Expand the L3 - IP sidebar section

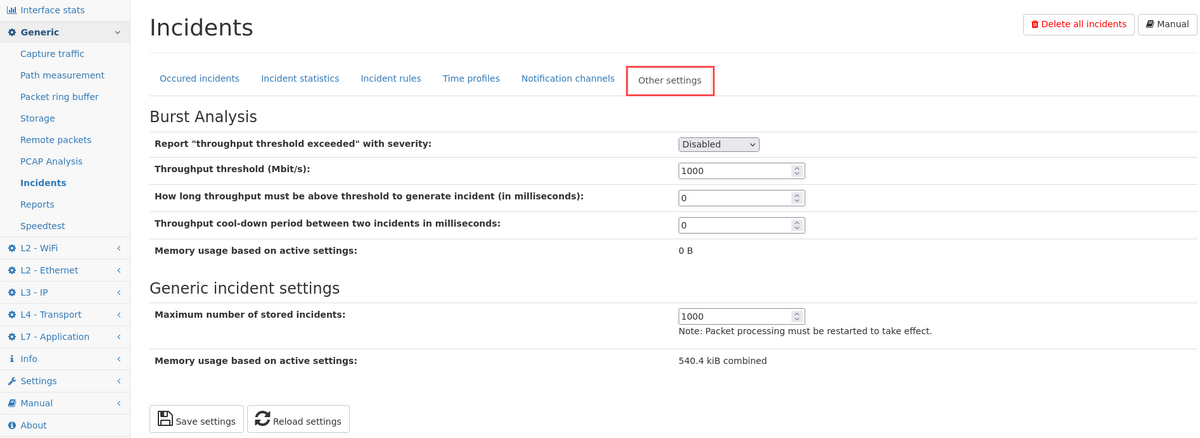point(118,293)
